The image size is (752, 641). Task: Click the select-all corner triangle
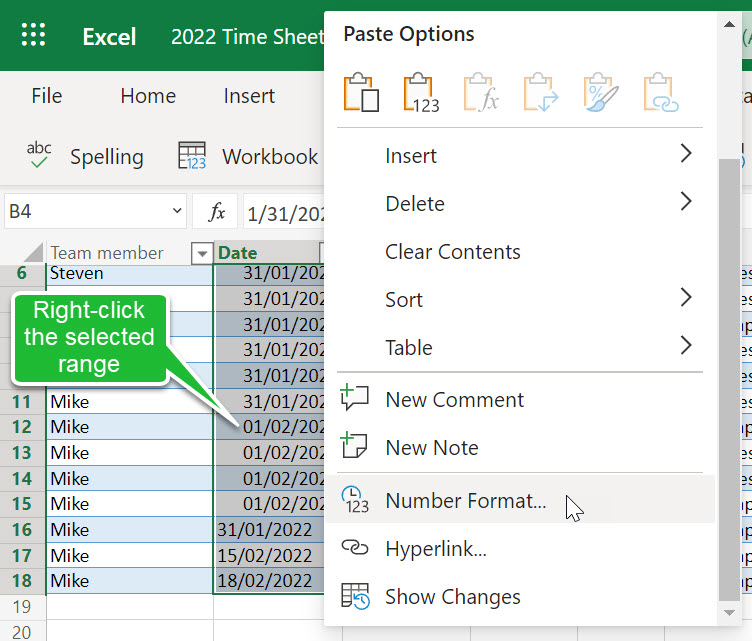33,252
